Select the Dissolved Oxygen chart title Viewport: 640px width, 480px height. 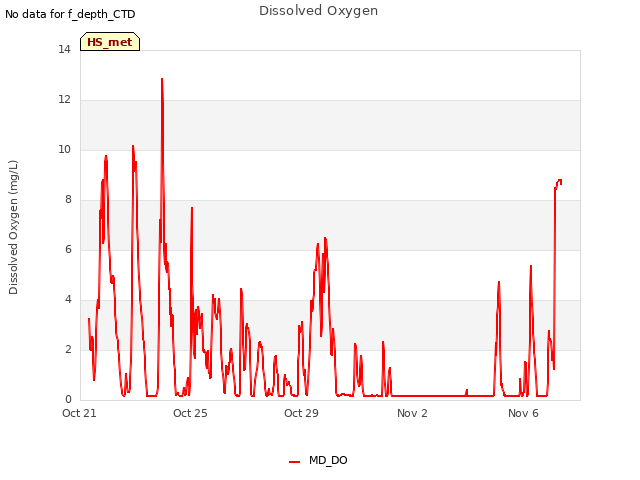point(318,11)
